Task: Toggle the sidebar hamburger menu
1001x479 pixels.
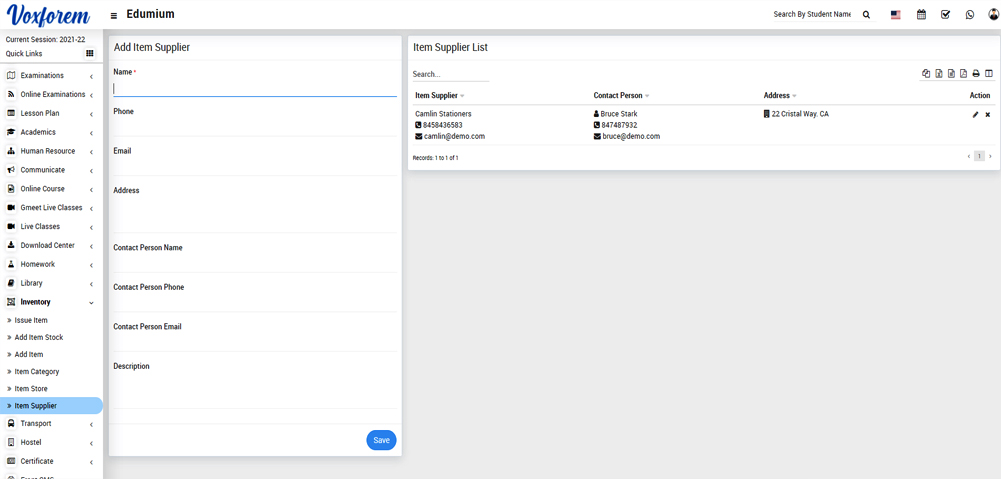Action: click(114, 16)
